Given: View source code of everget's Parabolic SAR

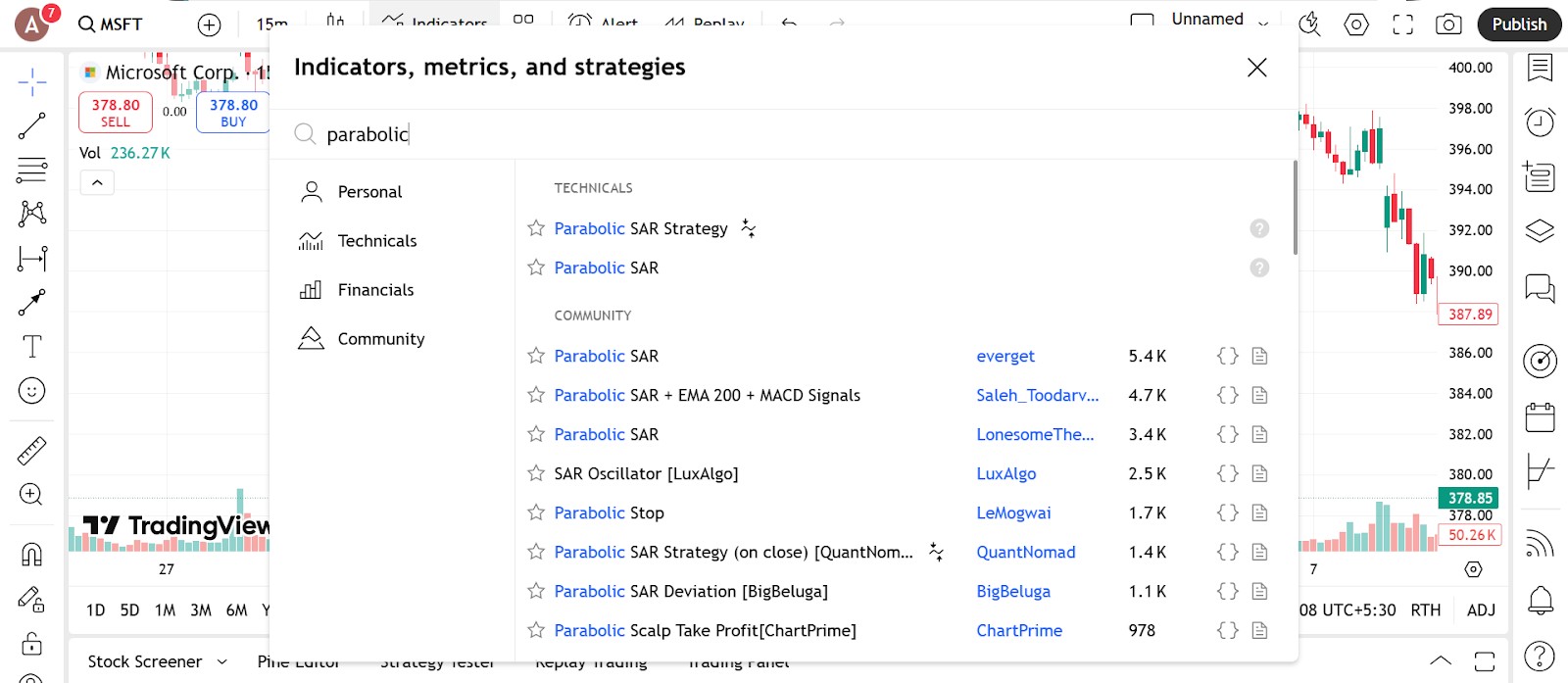Looking at the screenshot, I should [x=1228, y=356].
